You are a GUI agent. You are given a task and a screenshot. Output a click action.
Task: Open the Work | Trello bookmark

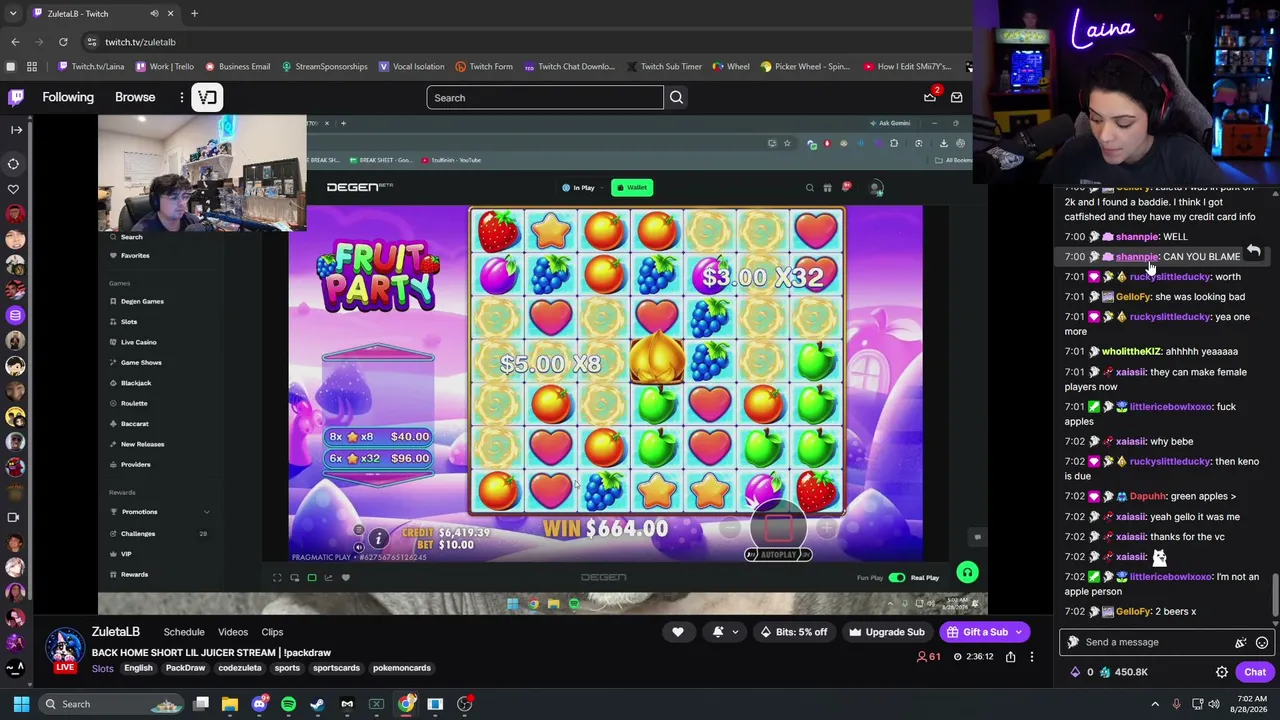tap(164, 67)
